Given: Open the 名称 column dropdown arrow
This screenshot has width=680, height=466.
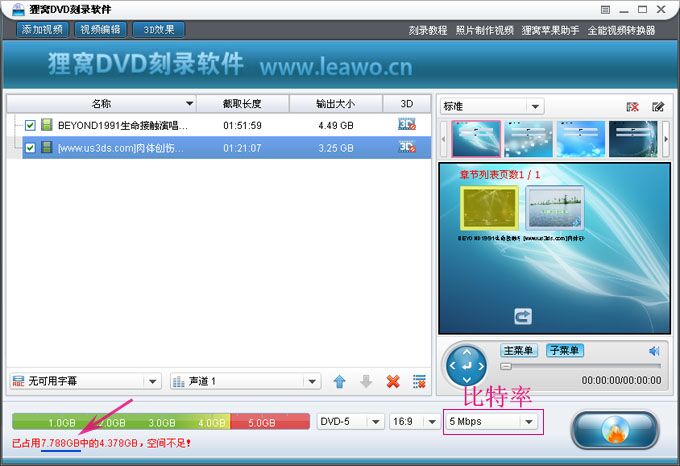Looking at the screenshot, I should [x=190, y=104].
